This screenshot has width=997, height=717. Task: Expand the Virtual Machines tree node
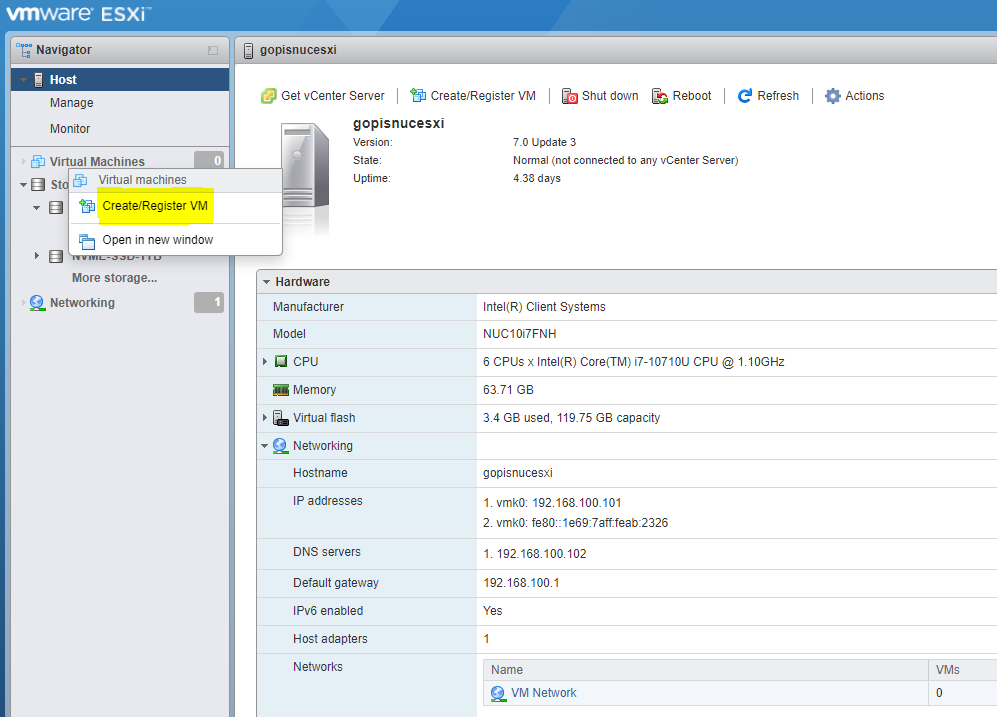click(x=24, y=161)
